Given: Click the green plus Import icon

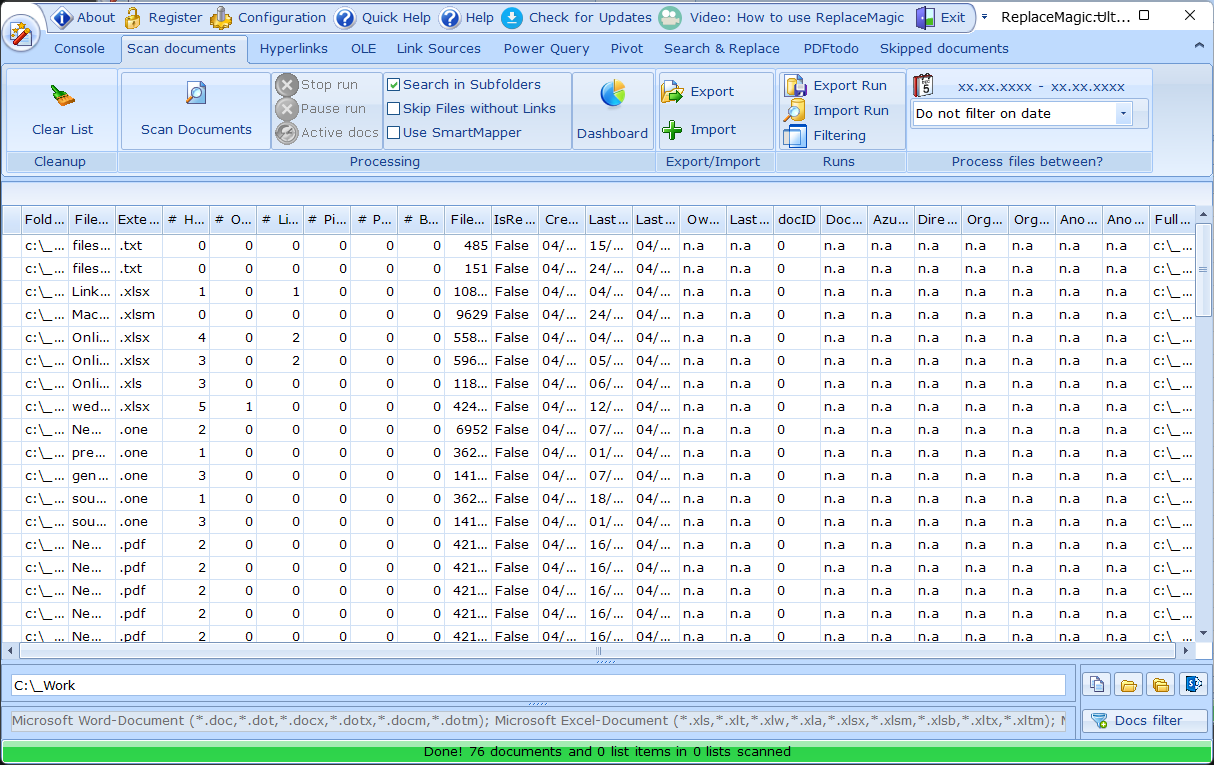Looking at the screenshot, I should (673, 129).
